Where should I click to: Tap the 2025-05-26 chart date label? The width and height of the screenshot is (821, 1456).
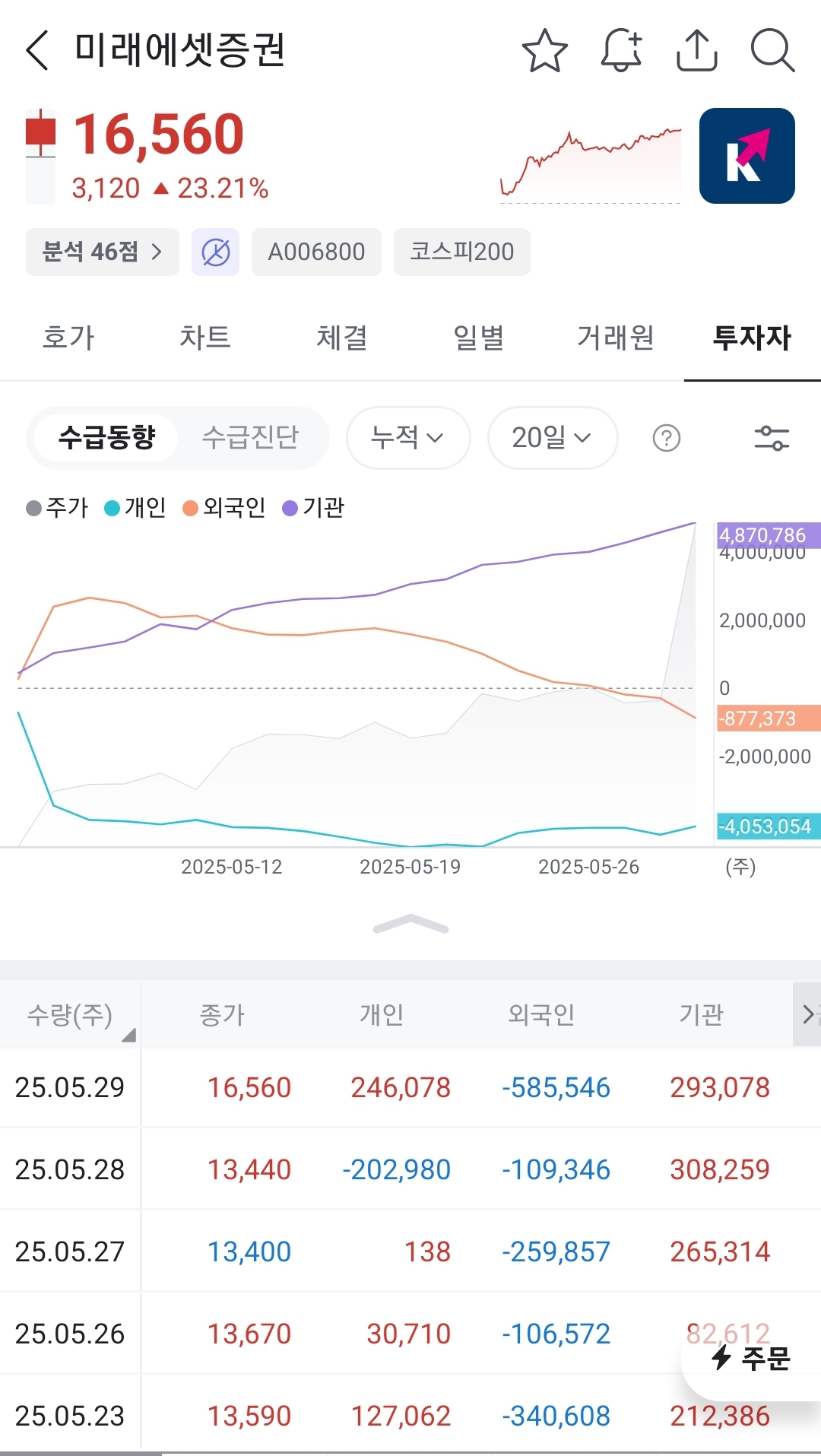pos(589,867)
